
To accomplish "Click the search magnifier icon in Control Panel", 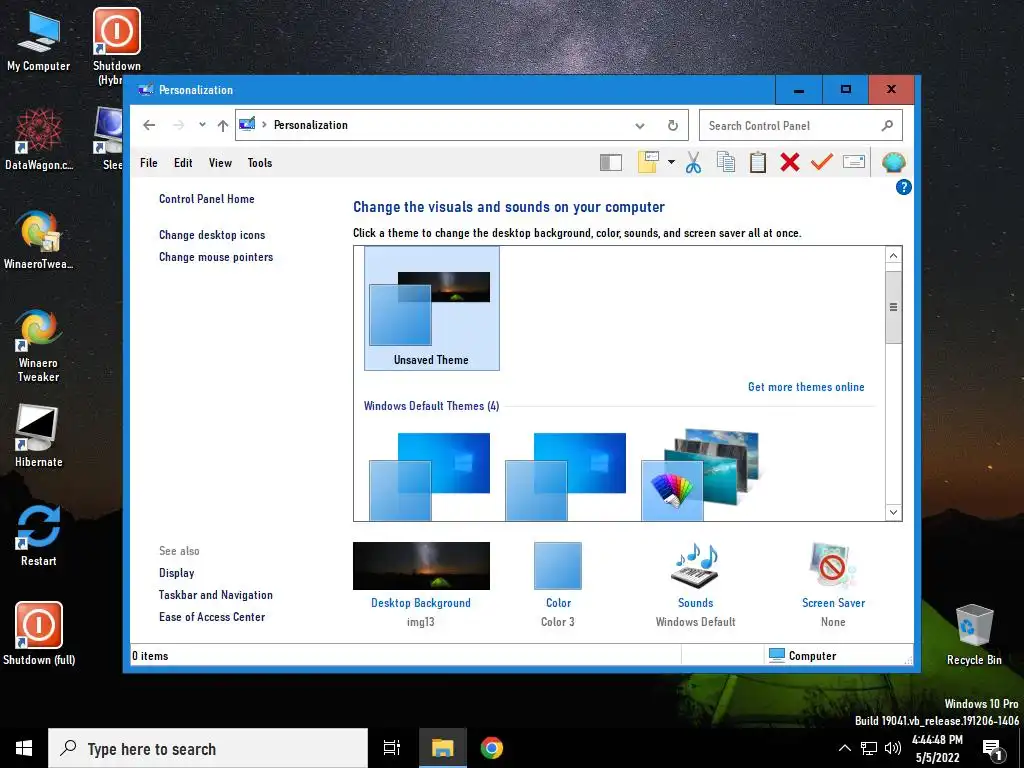I will pyautogui.click(x=887, y=125).
